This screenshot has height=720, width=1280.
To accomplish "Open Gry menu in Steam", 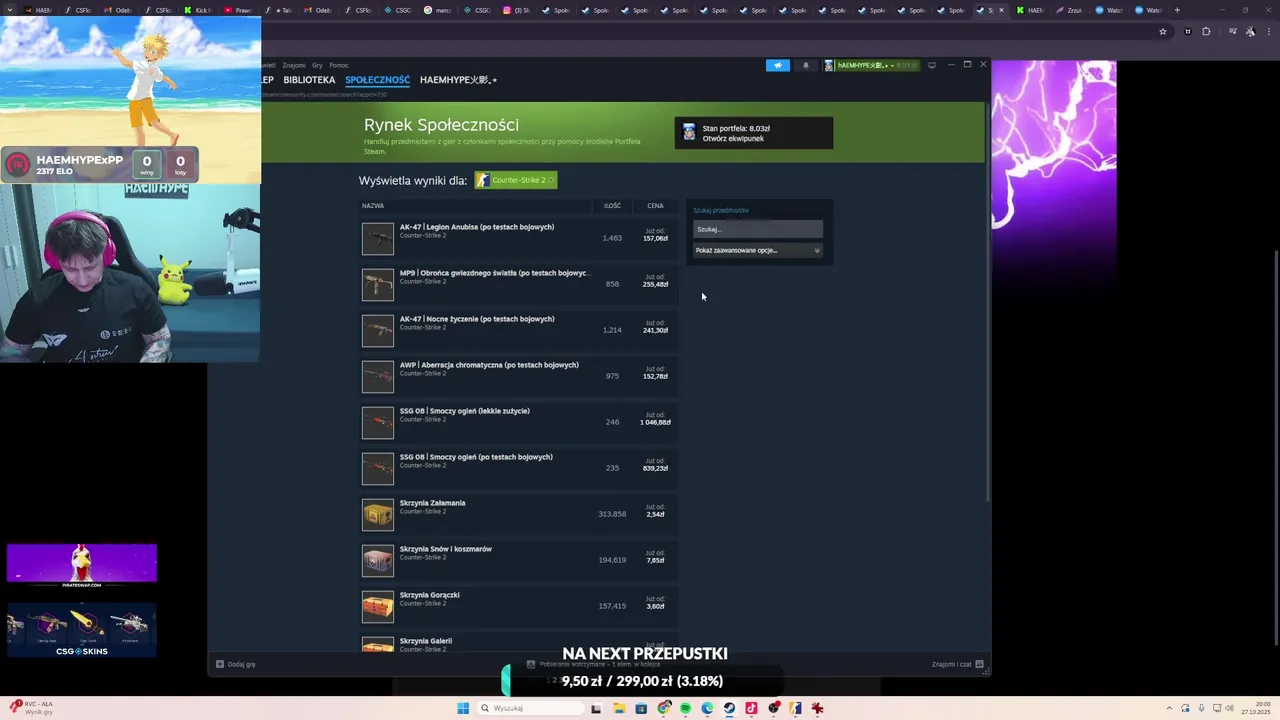I will pyautogui.click(x=317, y=65).
